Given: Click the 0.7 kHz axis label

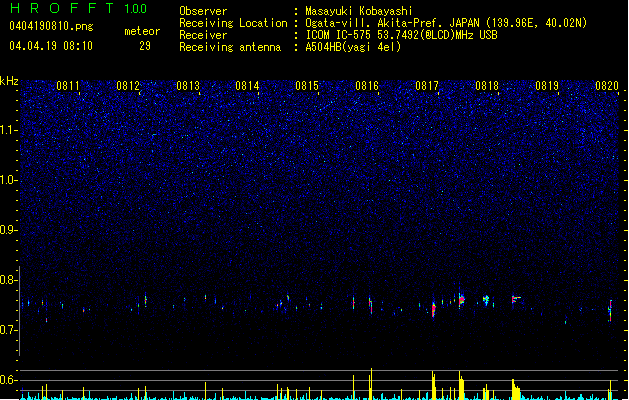Looking at the screenshot, I should [9, 330].
